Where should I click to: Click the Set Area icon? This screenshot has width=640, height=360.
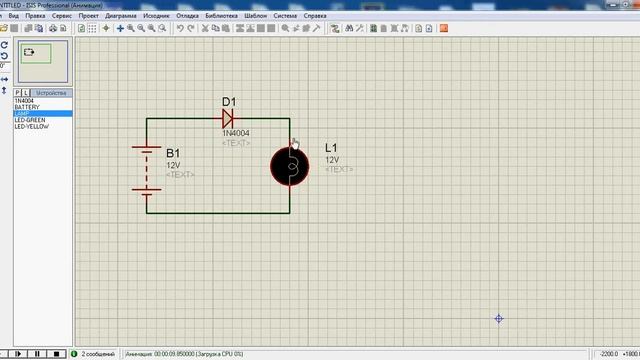63,28
